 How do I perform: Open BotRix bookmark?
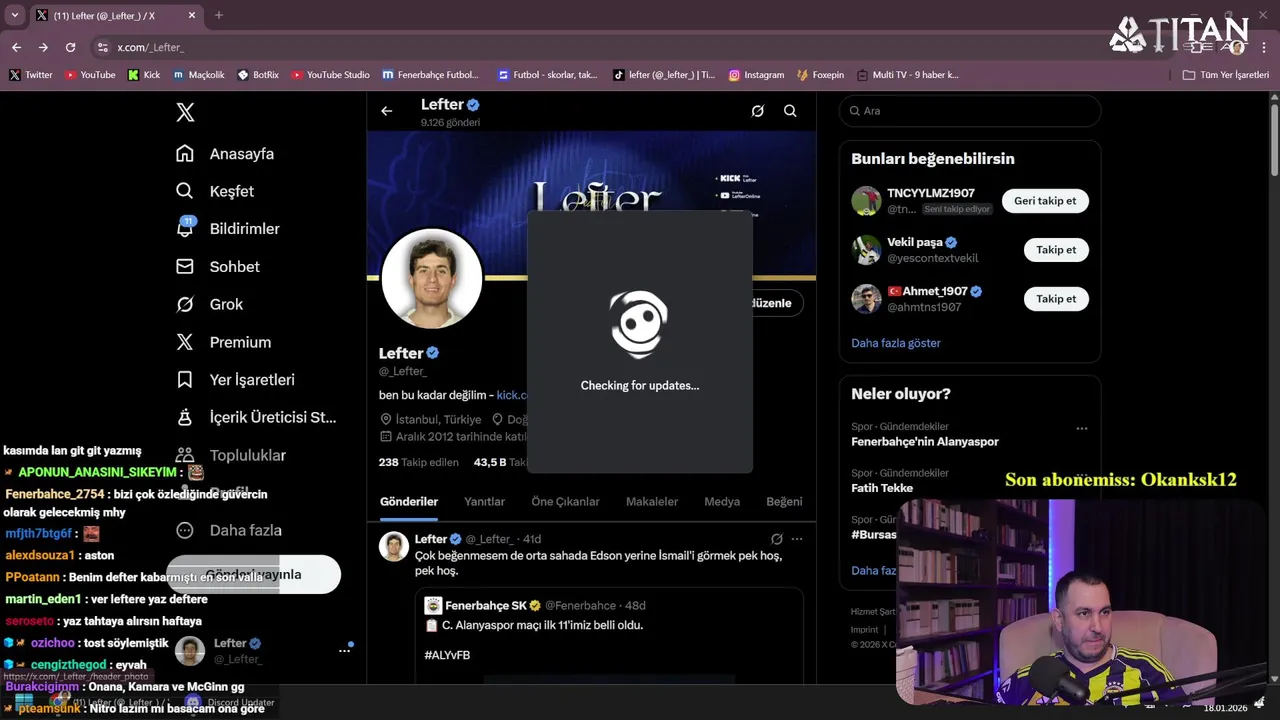pos(258,75)
